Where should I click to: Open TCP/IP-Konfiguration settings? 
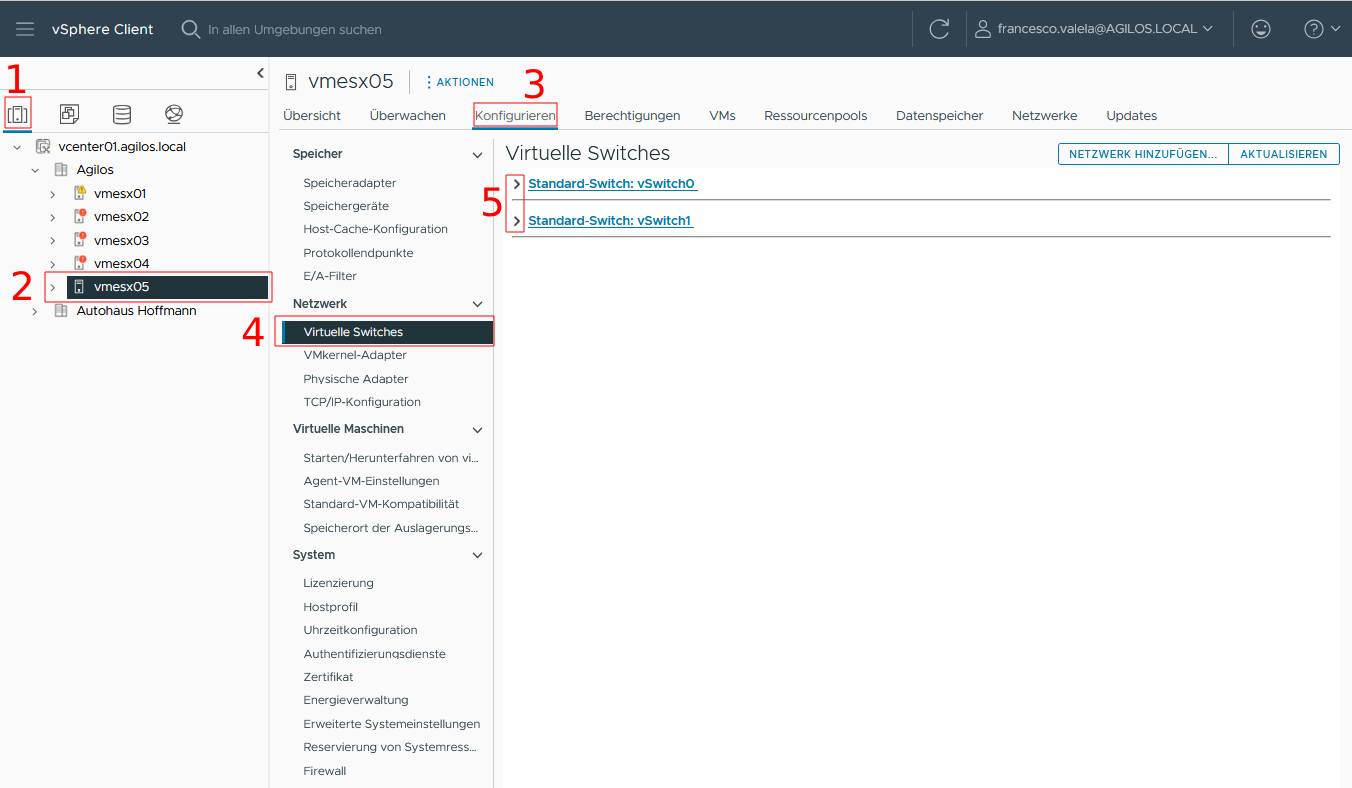pos(362,402)
